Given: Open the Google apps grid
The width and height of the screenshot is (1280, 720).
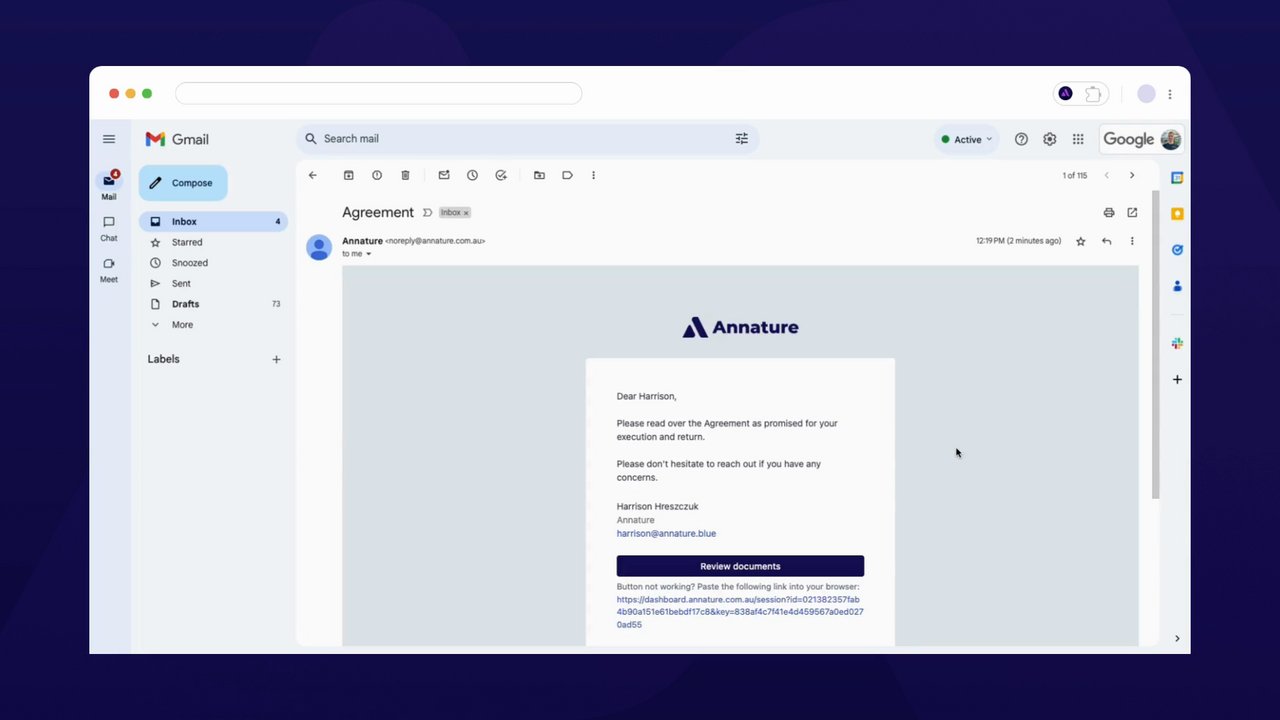Looking at the screenshot, I should pos(1078,139).
